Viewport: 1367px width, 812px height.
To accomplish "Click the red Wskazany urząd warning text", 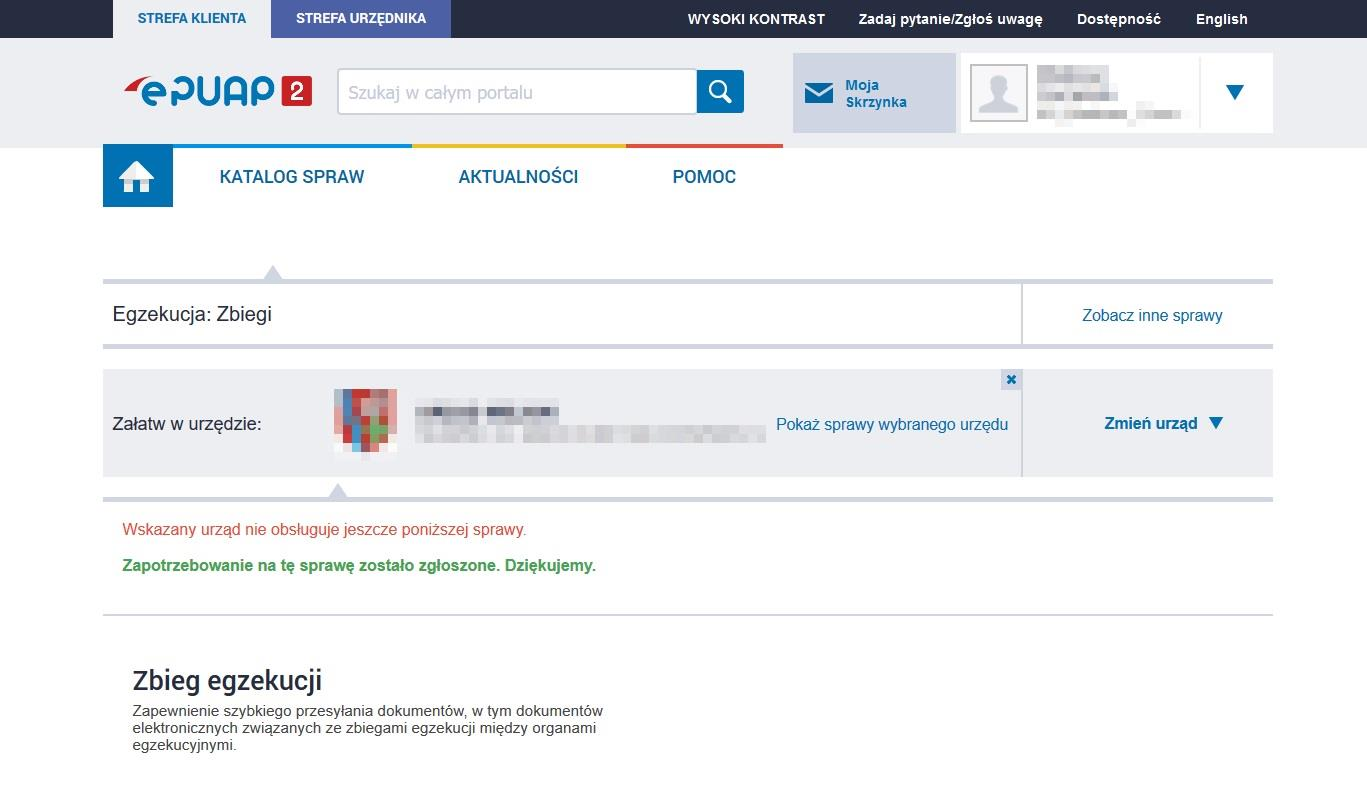I will coord(324,529).
